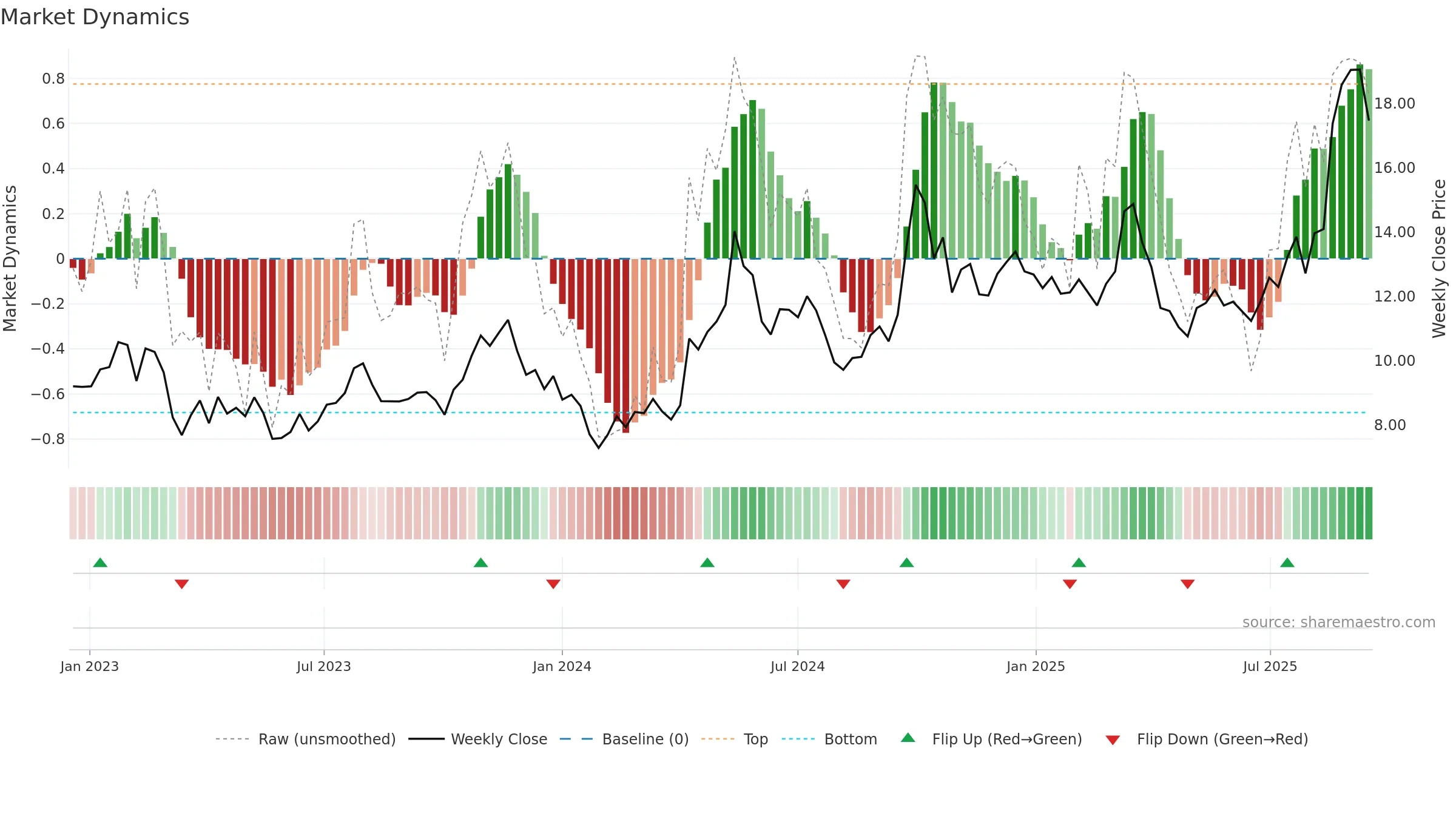The height and width of the screenshot is (819, 1456).
Task: Select the Flip Up marker around February 2025
Action: [x=1079, y=562]
